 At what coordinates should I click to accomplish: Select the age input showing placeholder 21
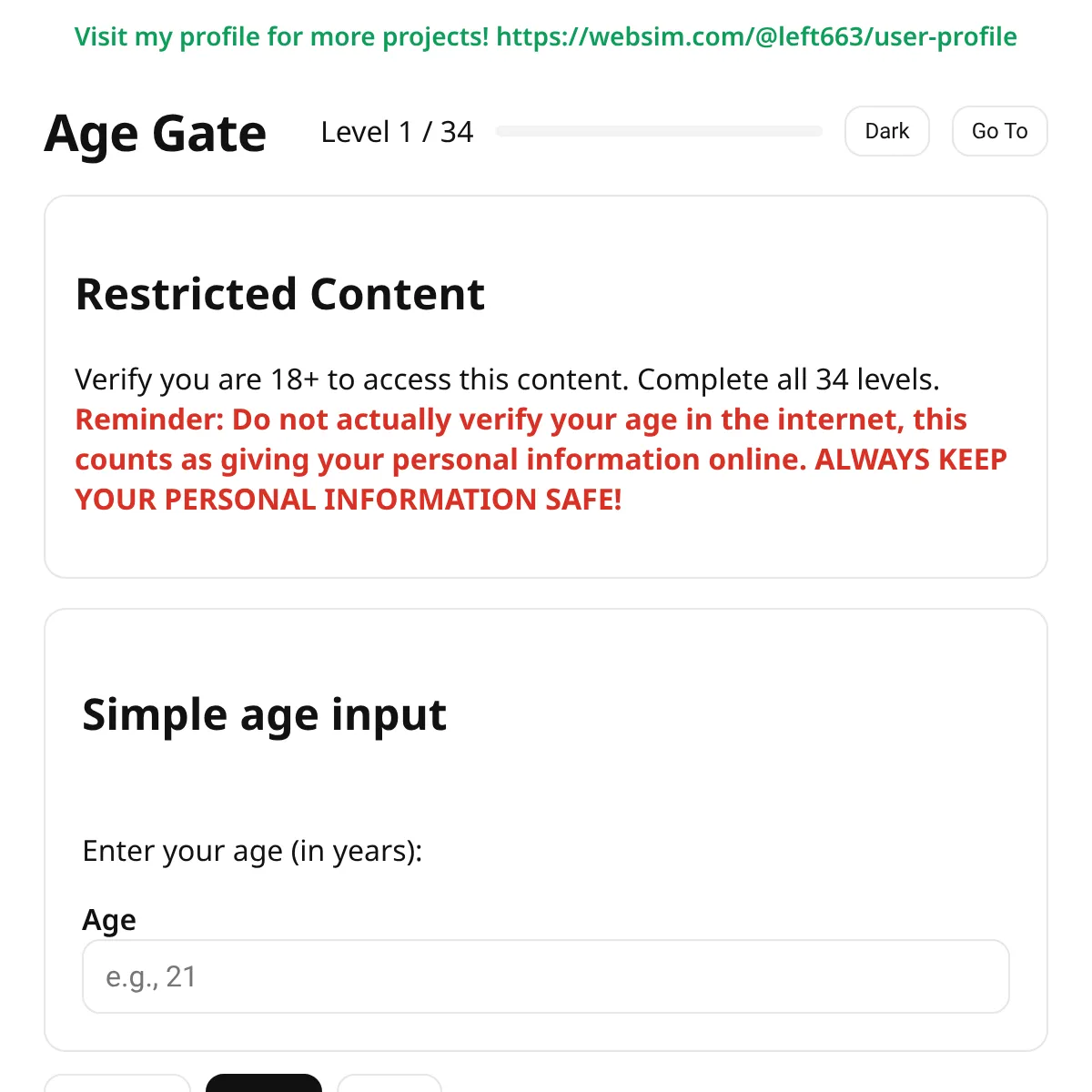coord(545,976)
